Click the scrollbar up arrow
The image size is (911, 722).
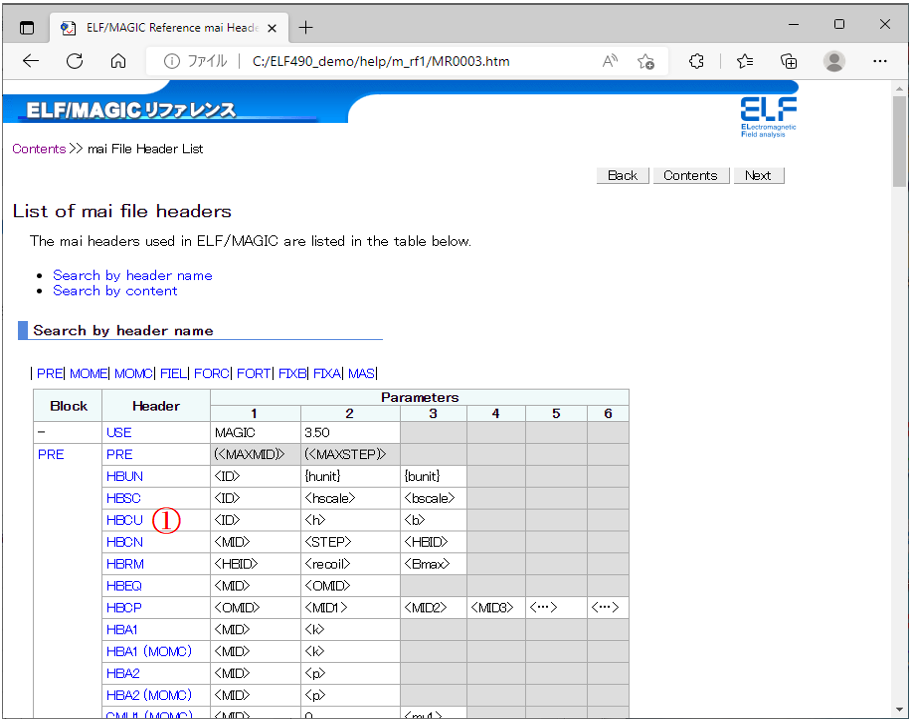click(x=899, y=89)
